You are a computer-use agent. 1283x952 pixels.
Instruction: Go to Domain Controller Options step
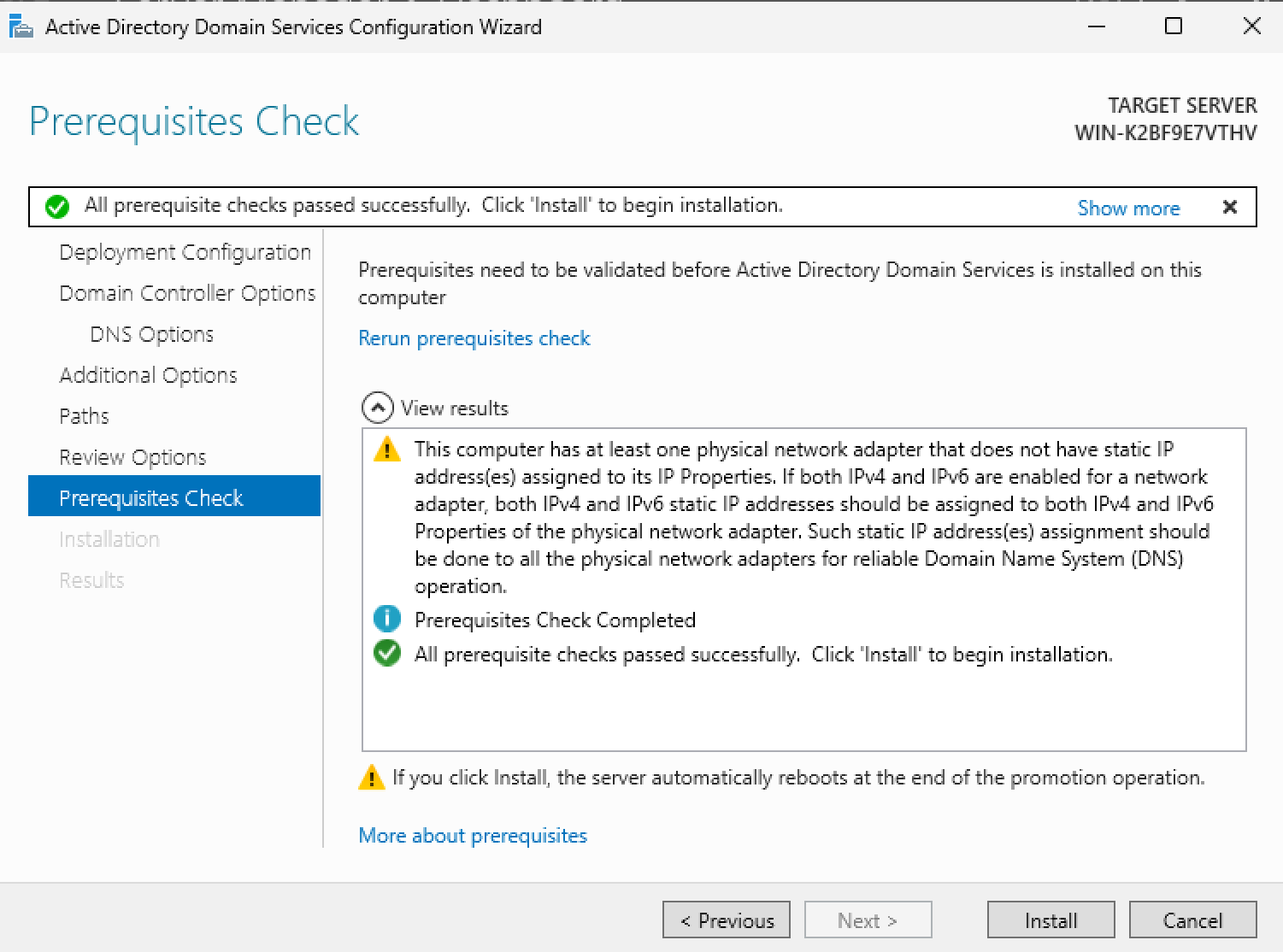[187, 293]
